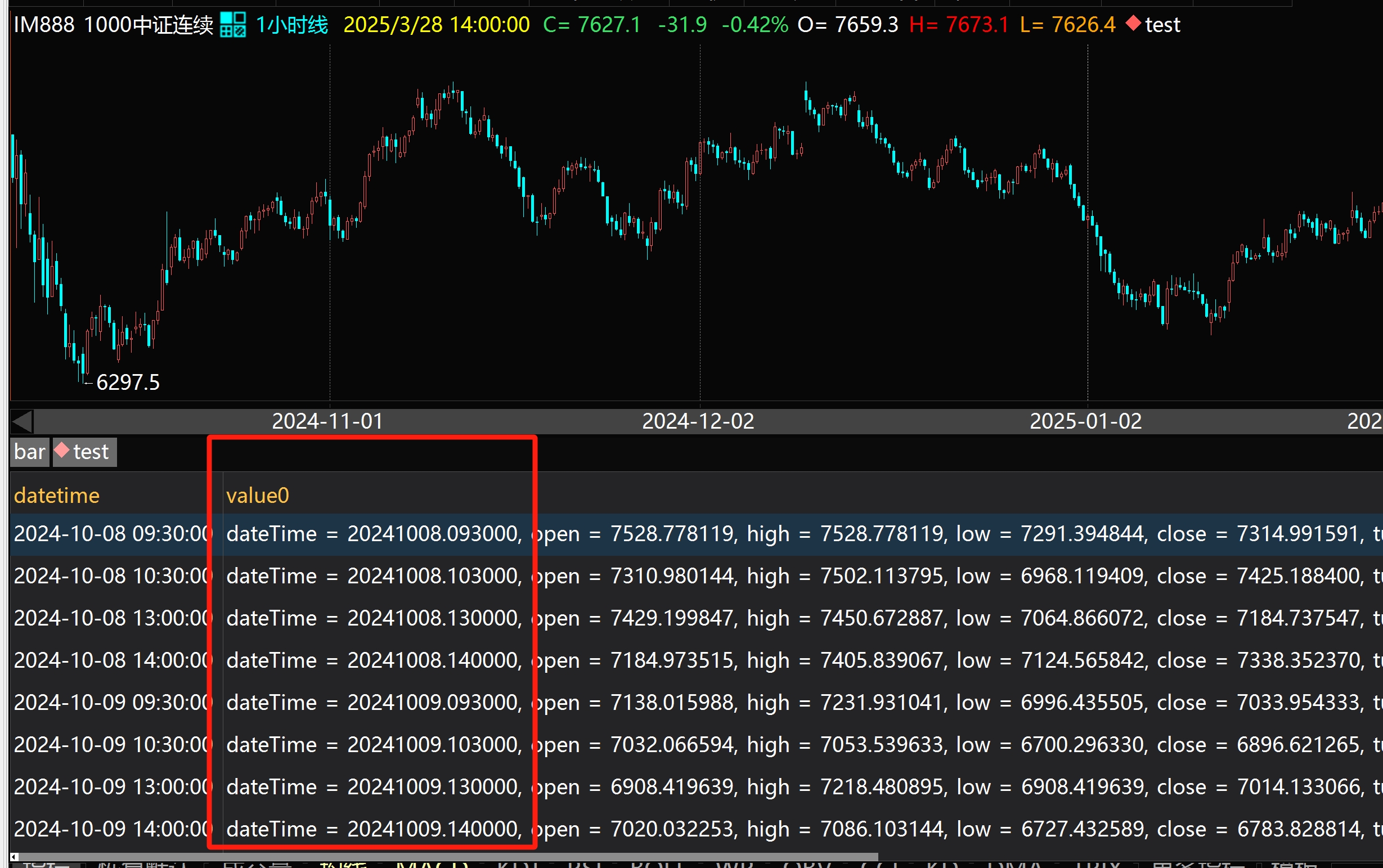Screen dimensions: 1383x868
Task: Click the 2024-12-02 date label on timeline
Action: (698, 421)
